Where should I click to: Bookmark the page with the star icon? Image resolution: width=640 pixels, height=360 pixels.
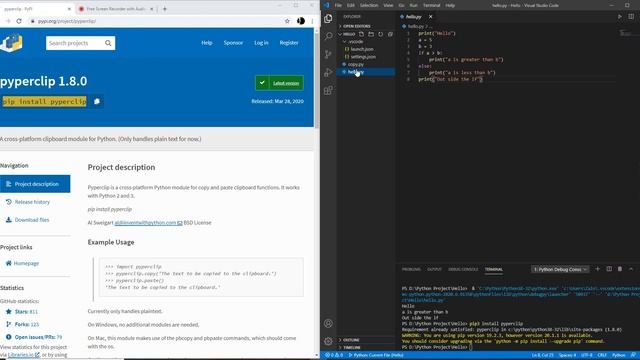287,21
